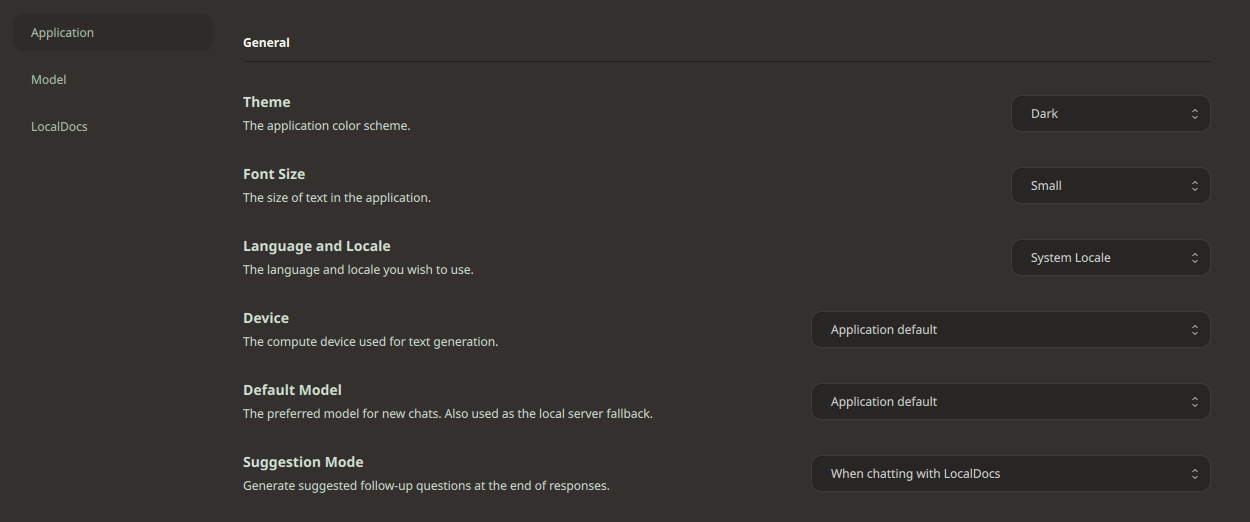Click the Default Model description text
Viewport: 1250px width, 522px height.
tap(448, 414)
